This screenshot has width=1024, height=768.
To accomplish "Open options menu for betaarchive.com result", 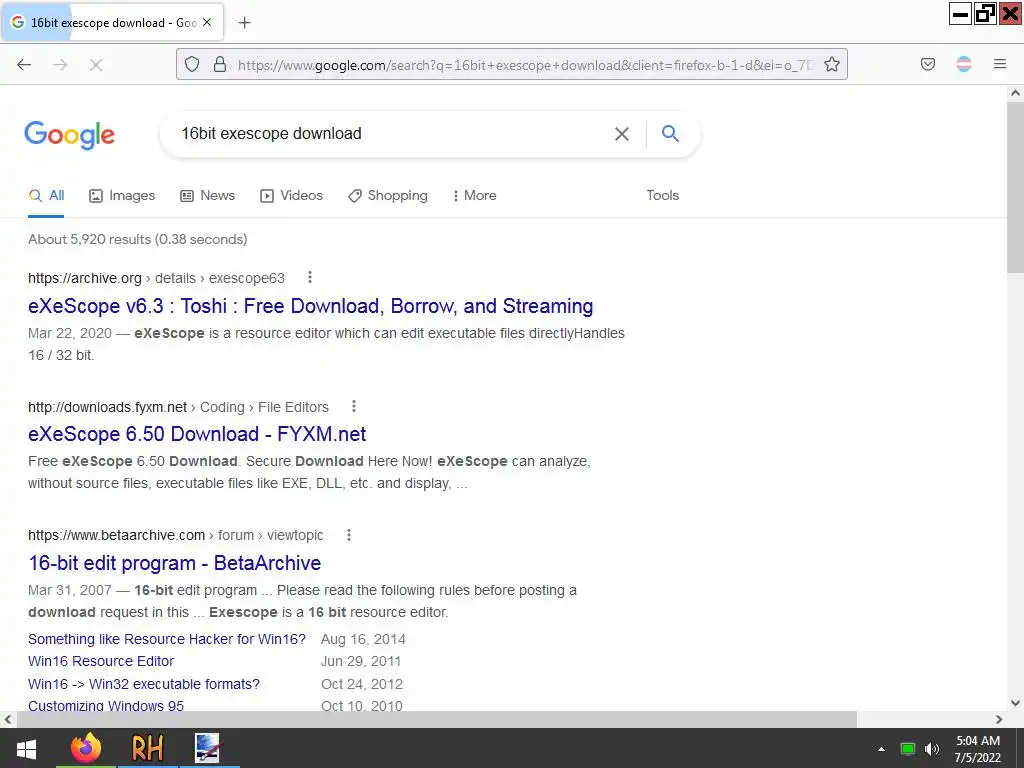I will pyautogui.click(x=349, y=535).
